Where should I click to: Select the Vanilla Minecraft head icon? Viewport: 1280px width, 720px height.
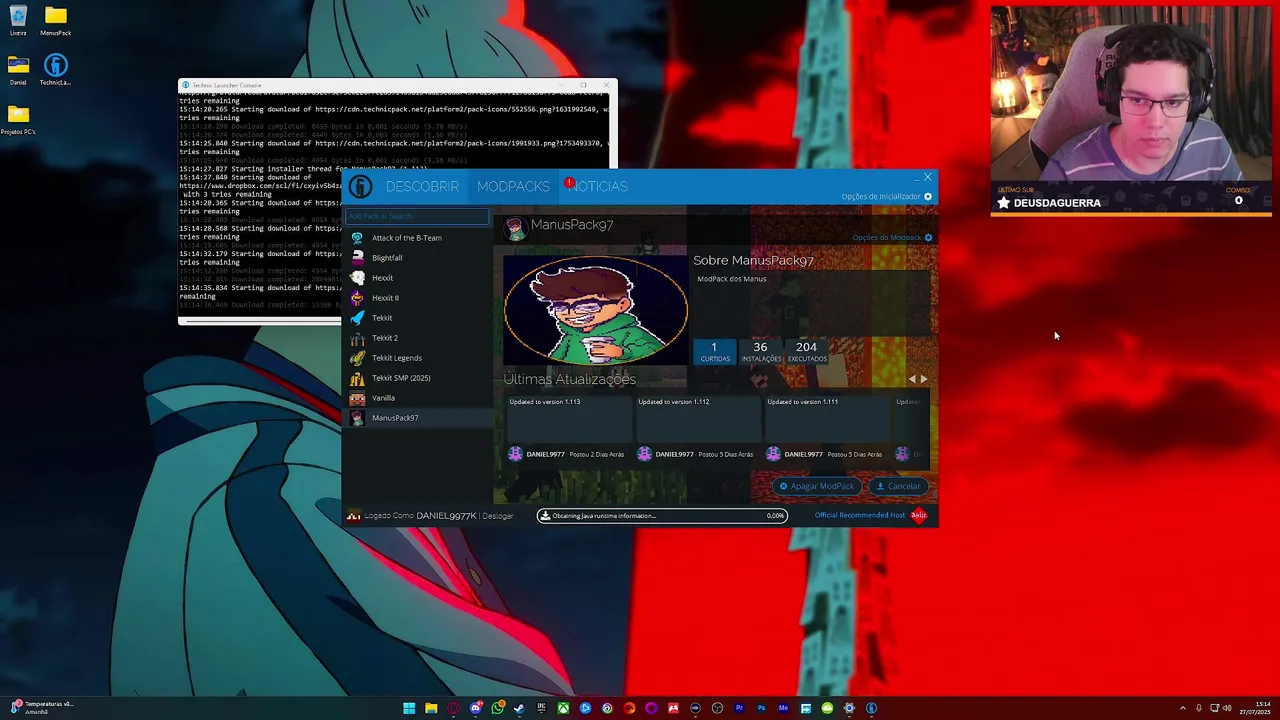coord(357,398)
